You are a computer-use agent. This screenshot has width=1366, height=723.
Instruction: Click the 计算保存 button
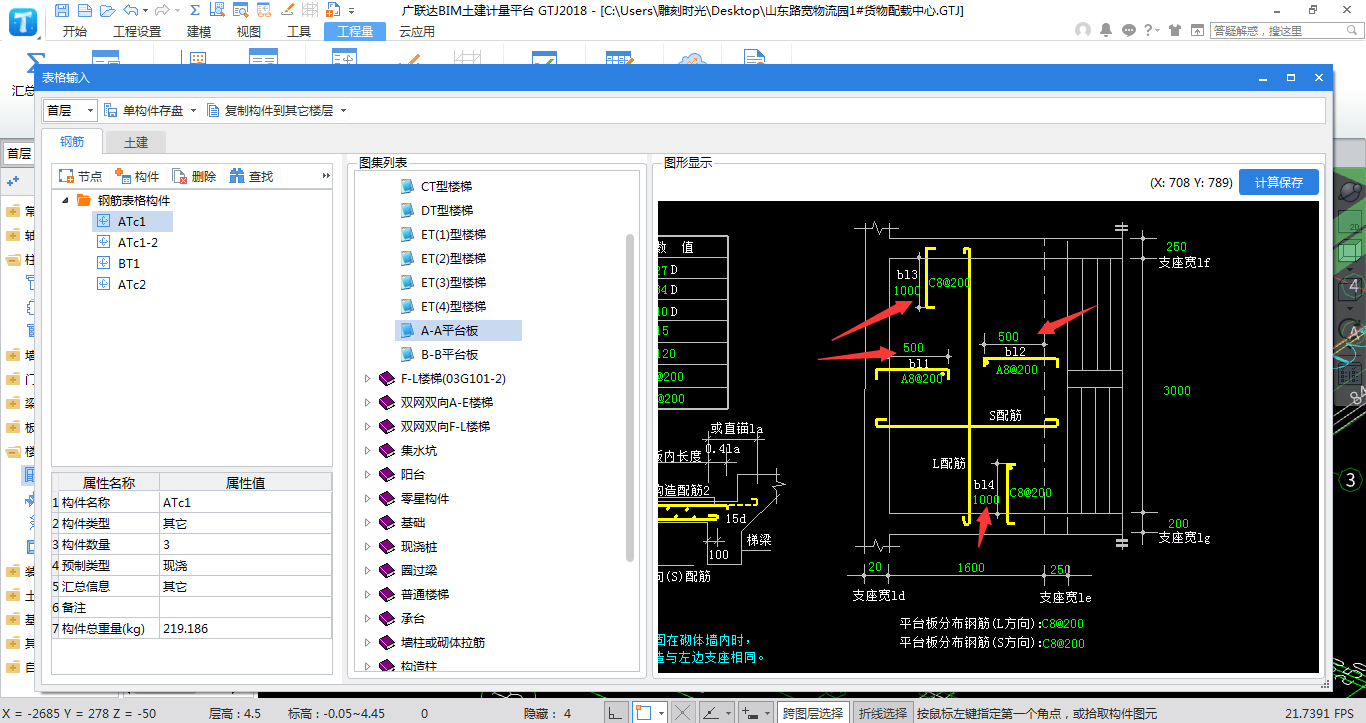click(x=1279, y=182)
